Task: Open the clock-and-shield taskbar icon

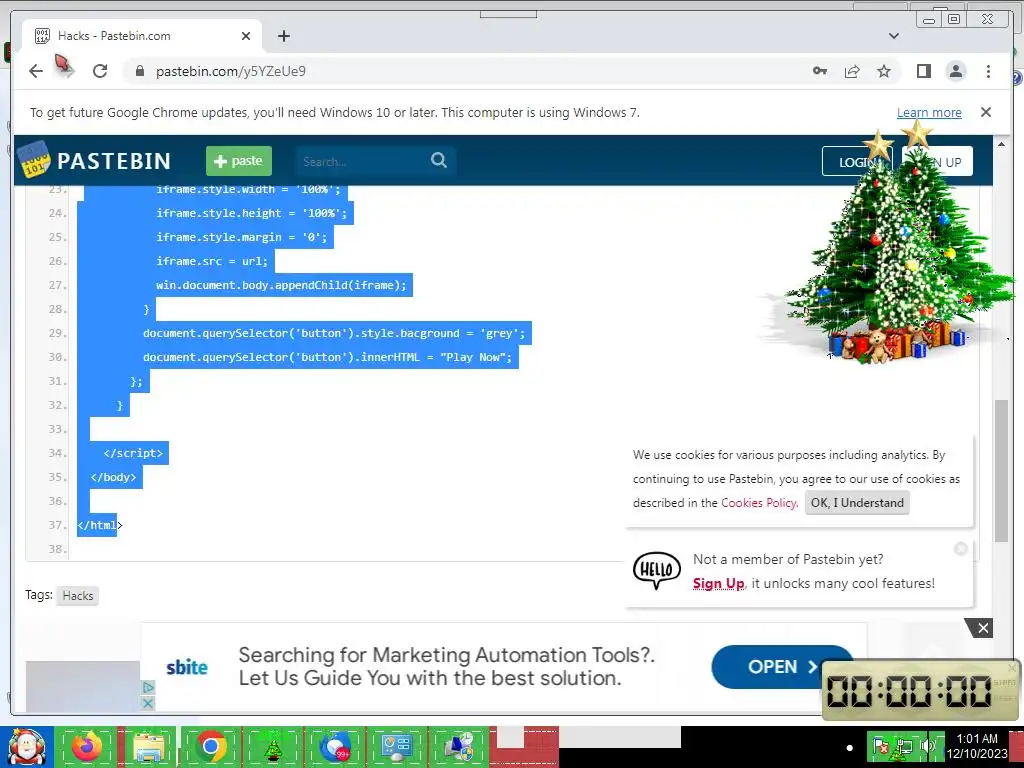Action: (x=459, y=747)
